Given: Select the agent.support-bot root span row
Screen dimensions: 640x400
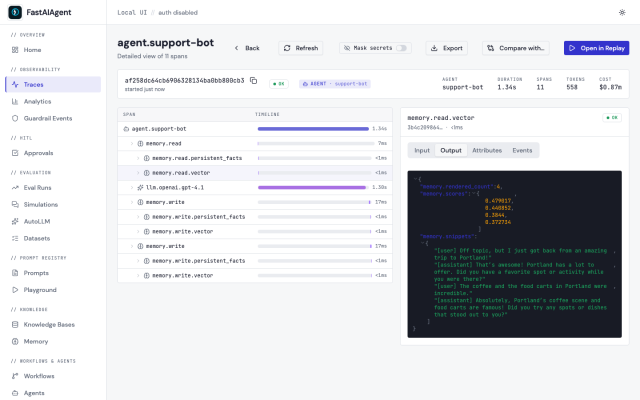Looking at the screenshot, I should (255, 129).
